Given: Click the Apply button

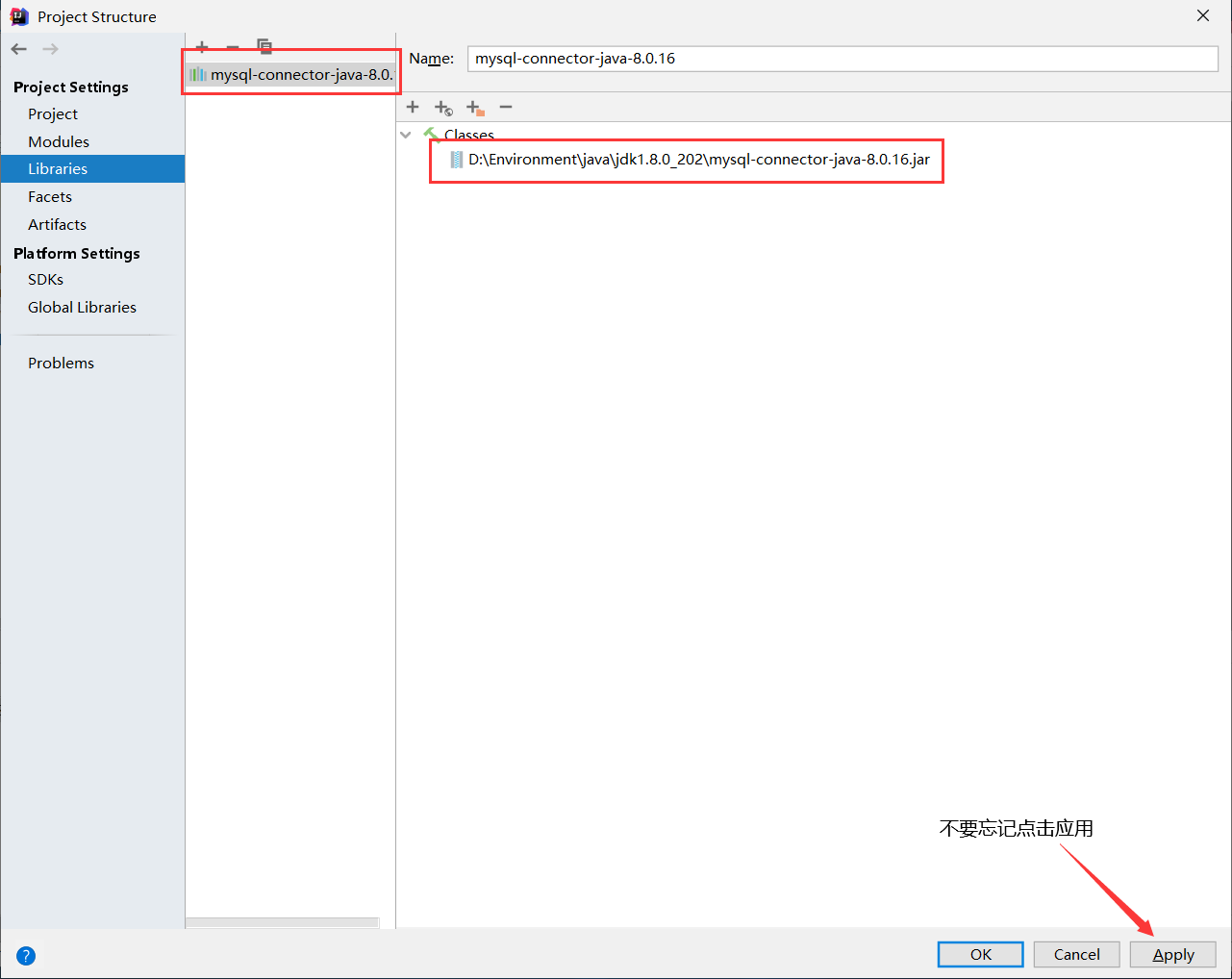Looking at the screenshot, I should click(x=1173, y=954).
